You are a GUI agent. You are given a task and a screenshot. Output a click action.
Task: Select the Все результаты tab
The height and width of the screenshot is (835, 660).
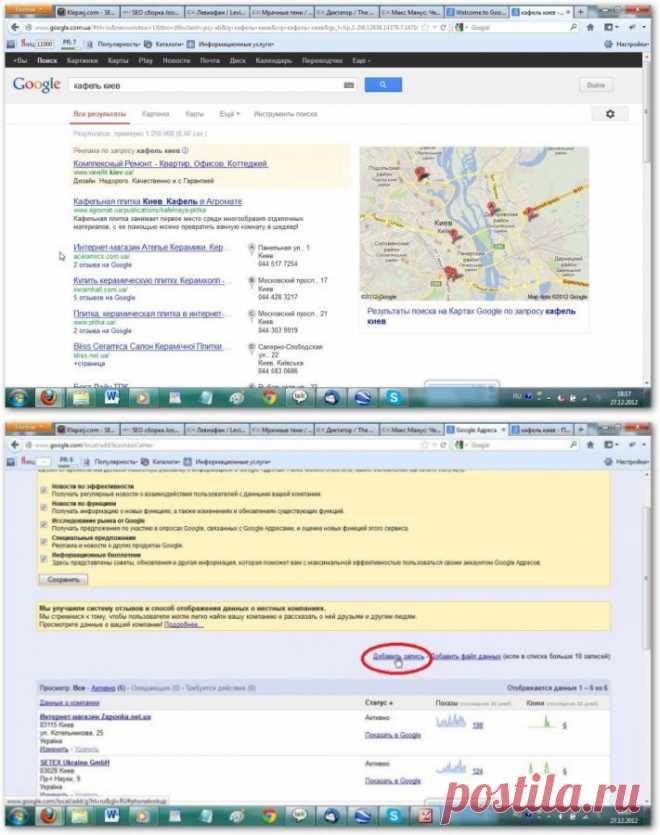coord(100,114)
